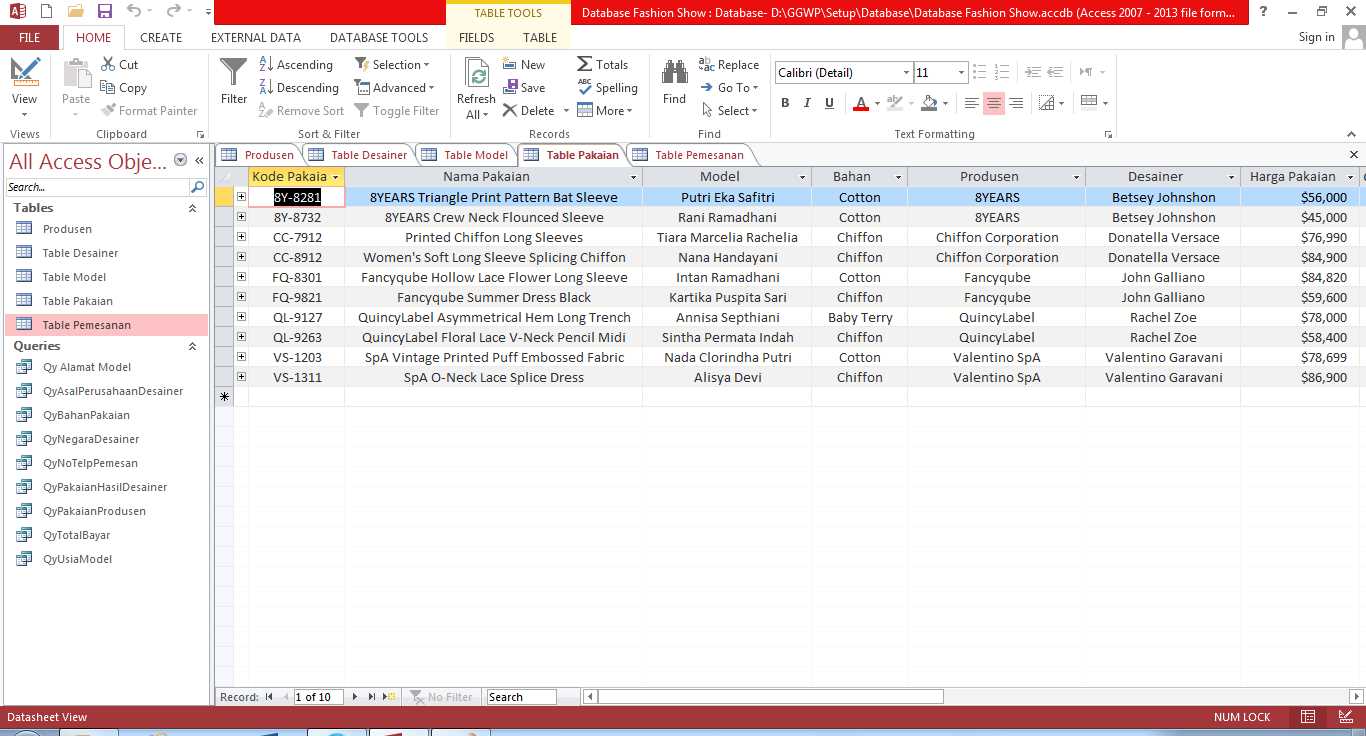Apply Bold text formatting
Screen dimensions: 1366x736
click(785, 103)
